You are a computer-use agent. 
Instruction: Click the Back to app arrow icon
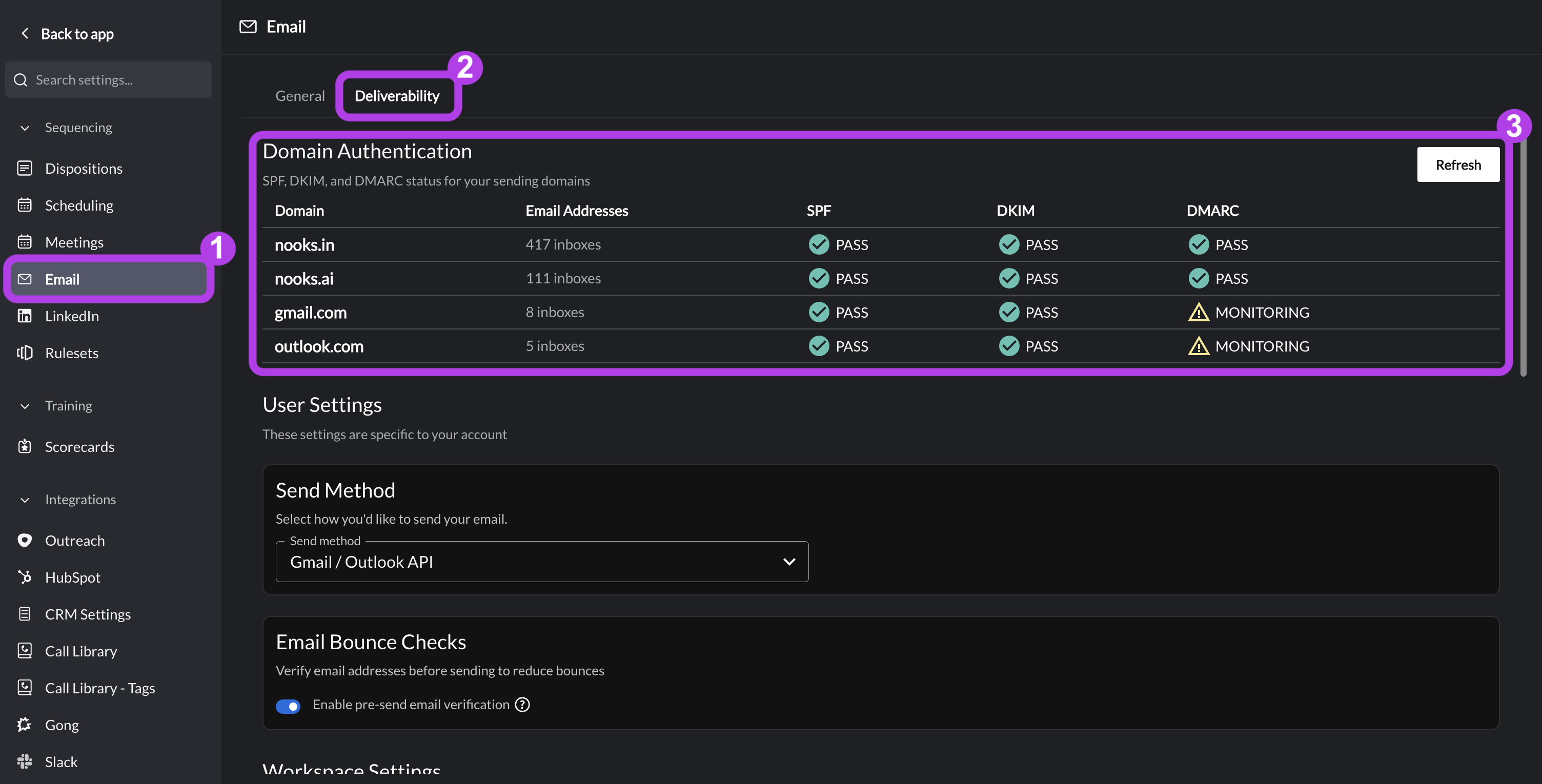pyautogui.click(x=25, y=33)
